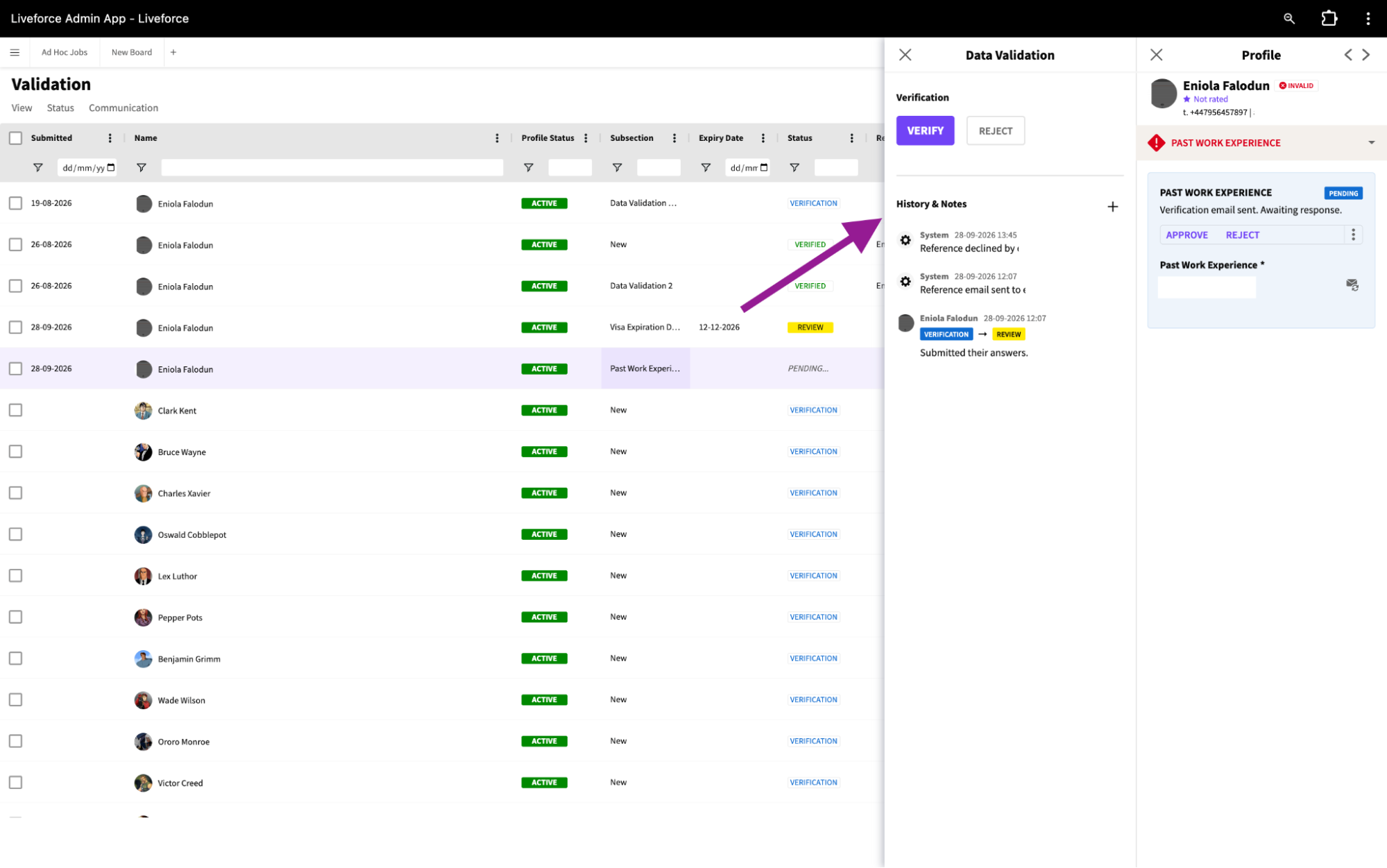The width and height of the screenshot is (1387, 868).
Task: Close the Profile panel
Action: click(x=1156, y=55)
